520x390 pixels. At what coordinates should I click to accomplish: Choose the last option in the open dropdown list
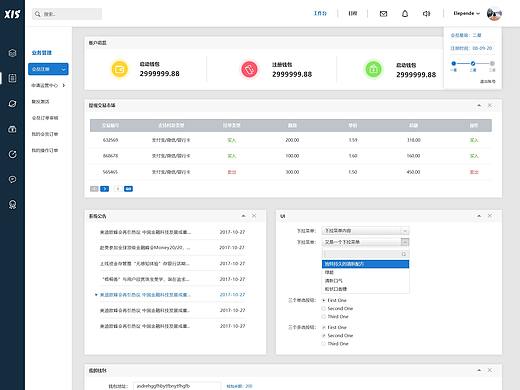365,289
